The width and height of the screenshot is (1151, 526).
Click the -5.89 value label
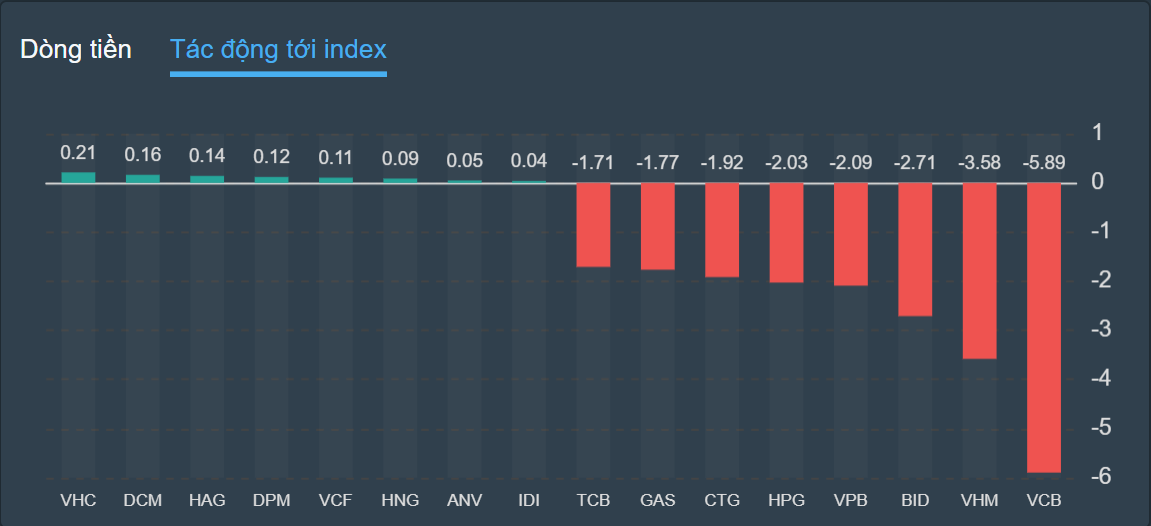[x=1043, y=163]
